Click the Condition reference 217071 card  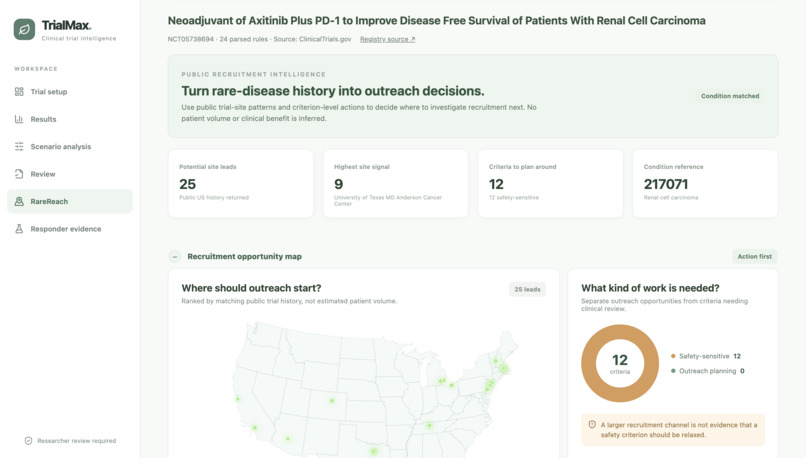pyautogui.click(x=705, y=184)
